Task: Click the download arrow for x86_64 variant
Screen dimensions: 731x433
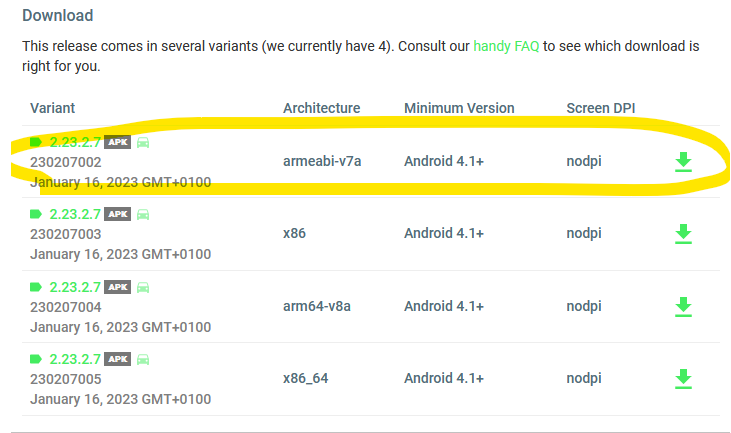Action: pos(683,378)
